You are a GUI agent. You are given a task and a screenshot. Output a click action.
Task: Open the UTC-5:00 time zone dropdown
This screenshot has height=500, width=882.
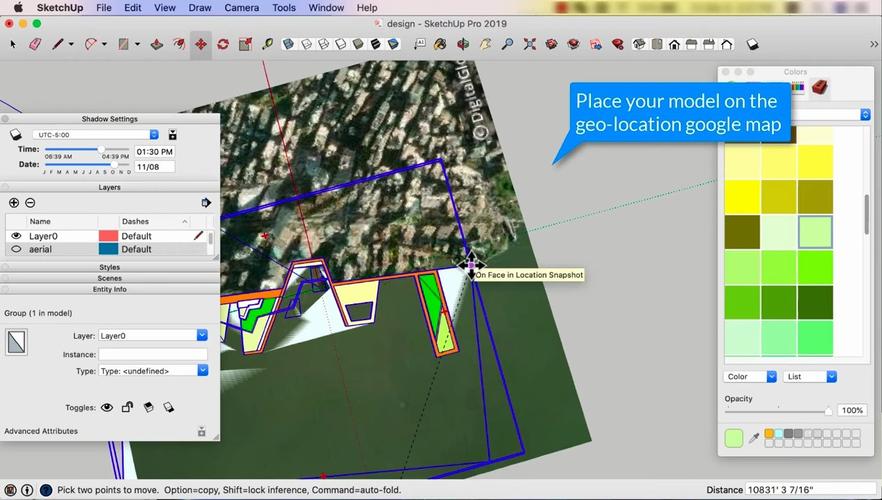coord(96,135)
